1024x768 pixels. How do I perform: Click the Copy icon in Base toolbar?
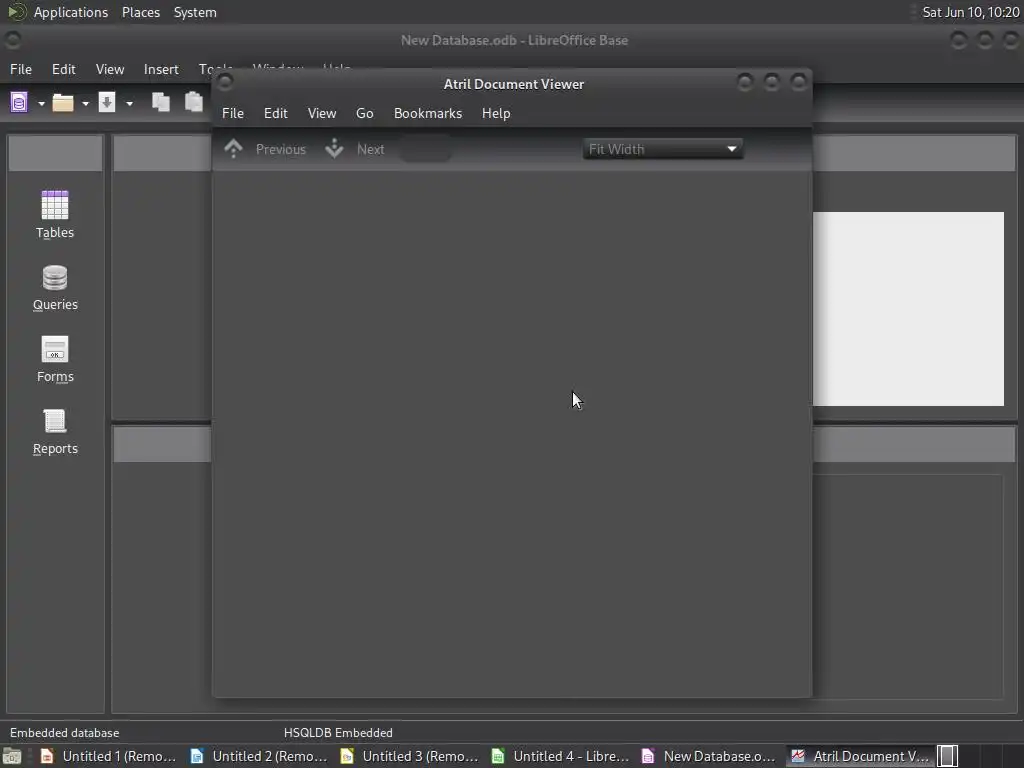(x=161, y=102)
